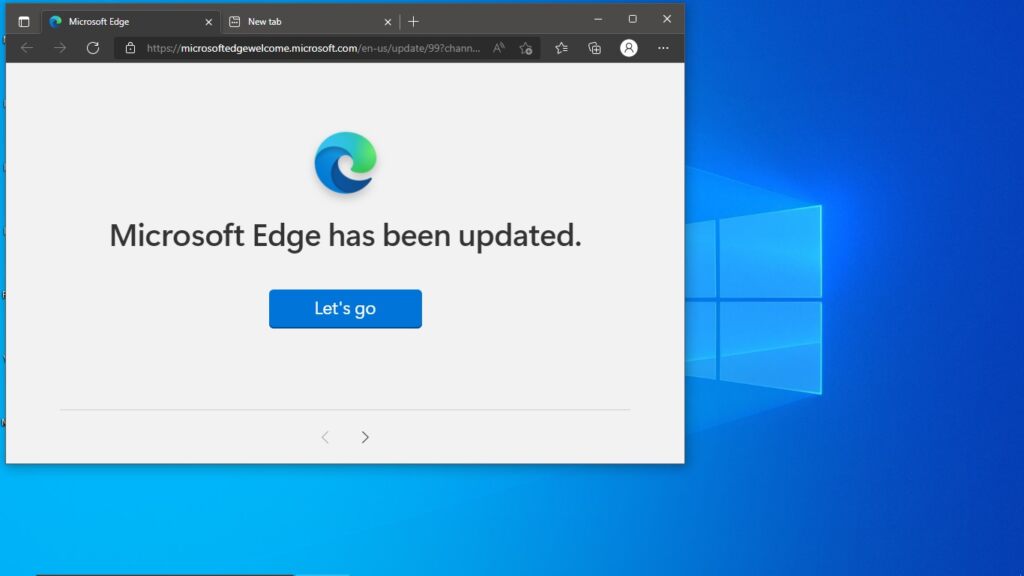Open Settings and more menu
1024x576 pixels.
[663, 48]
